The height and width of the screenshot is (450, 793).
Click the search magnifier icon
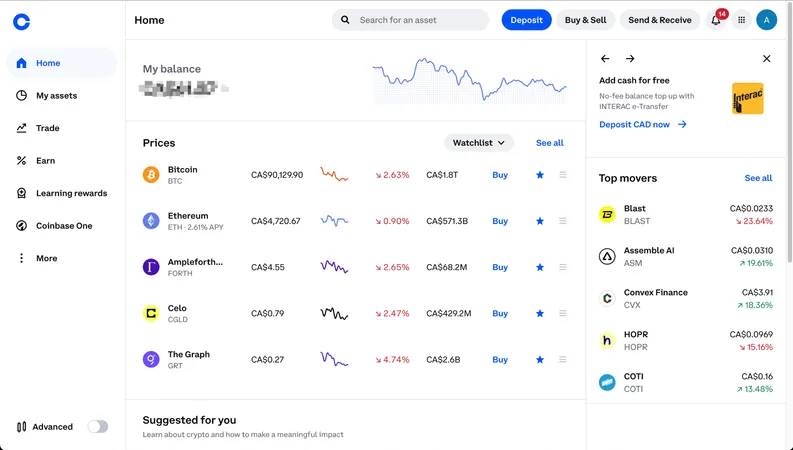pos(345,20)
